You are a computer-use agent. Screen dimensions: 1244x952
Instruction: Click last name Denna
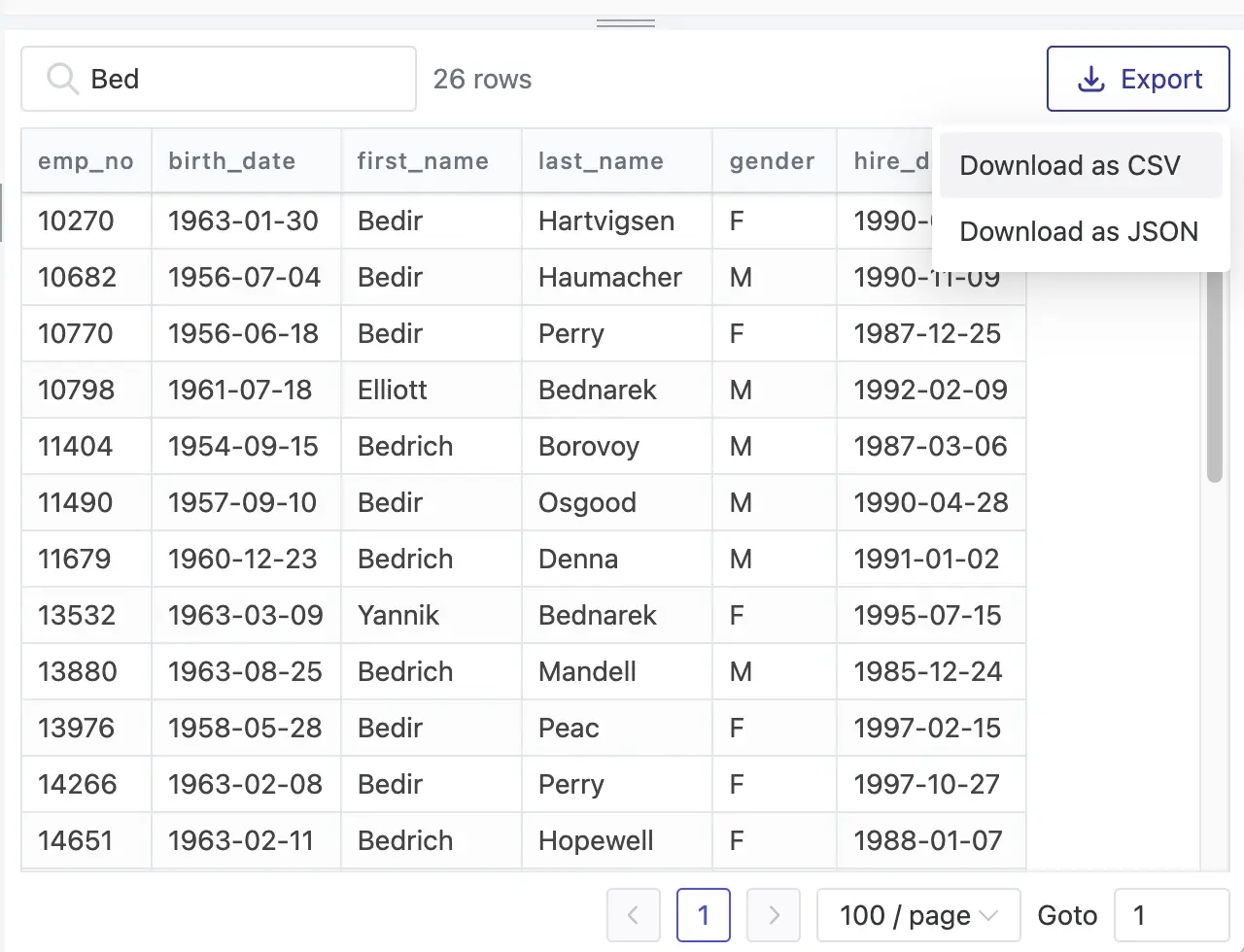578,559
